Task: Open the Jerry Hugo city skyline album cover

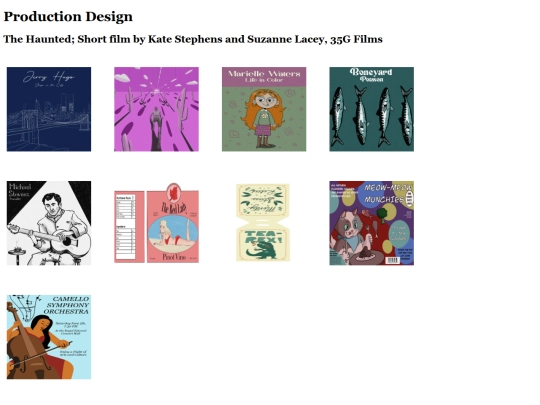Action: [49, 109]
